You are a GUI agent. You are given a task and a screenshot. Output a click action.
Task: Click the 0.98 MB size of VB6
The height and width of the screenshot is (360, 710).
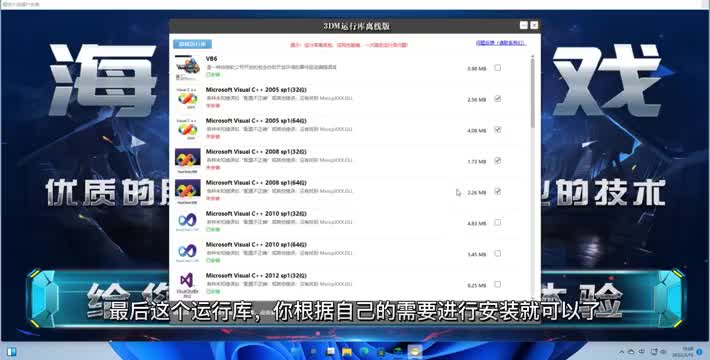point(476,69)
